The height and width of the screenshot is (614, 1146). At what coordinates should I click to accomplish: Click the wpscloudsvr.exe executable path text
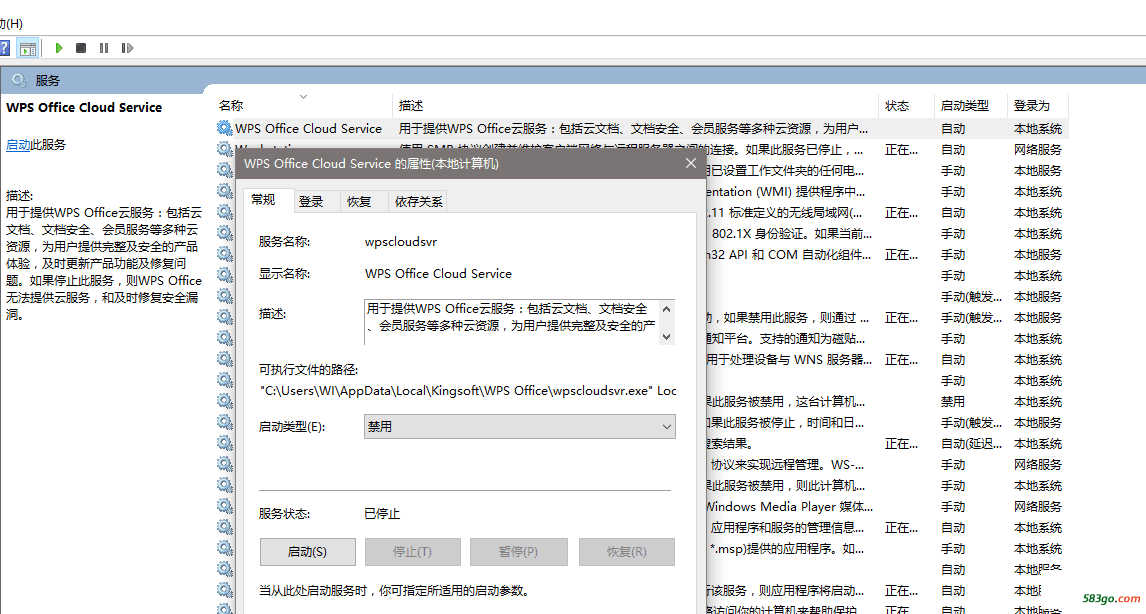pyautogui.click(x=468, y=391)
